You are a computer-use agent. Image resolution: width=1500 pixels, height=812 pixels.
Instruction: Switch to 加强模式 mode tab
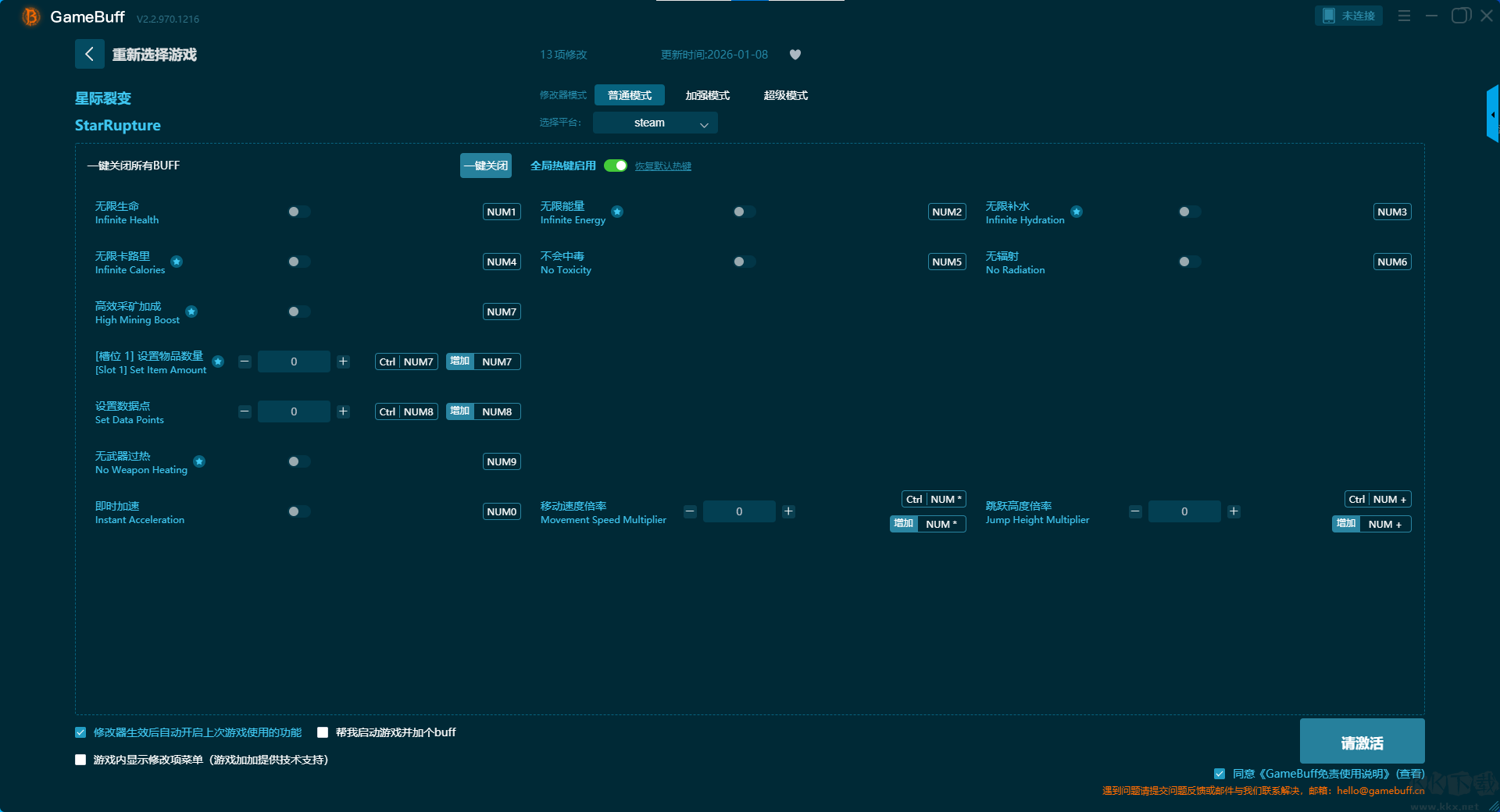click(x=707, y=95)
